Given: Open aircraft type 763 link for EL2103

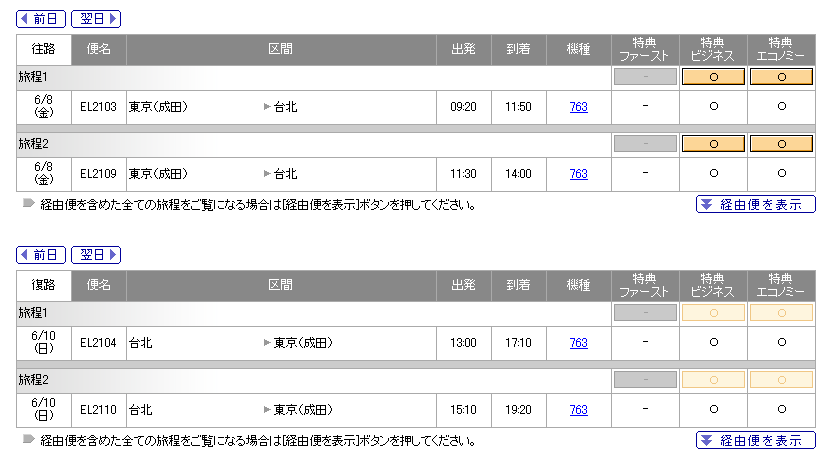Looking at the screenshot, I should [579, 107].
